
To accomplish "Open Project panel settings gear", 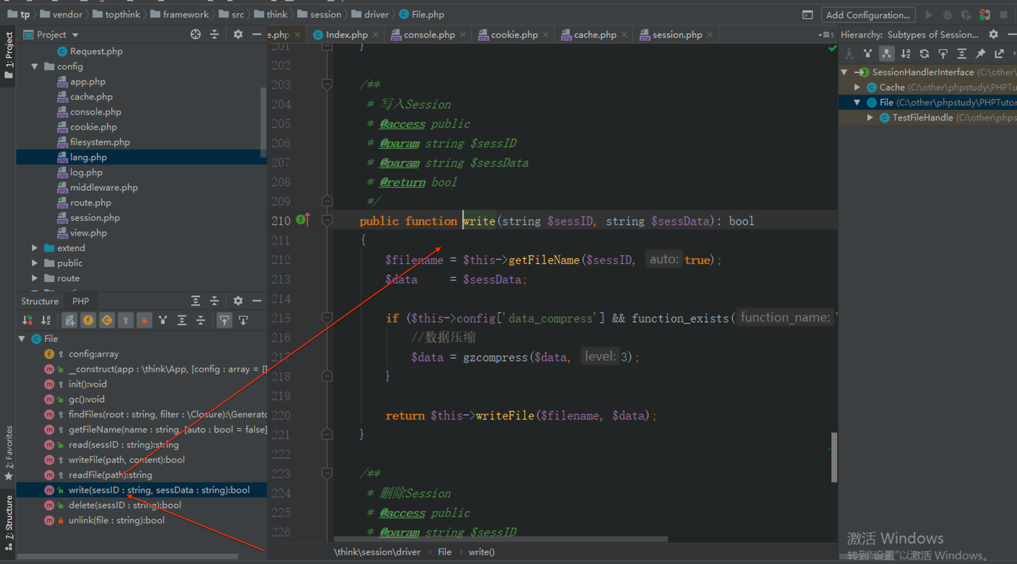I will [238, 34].
